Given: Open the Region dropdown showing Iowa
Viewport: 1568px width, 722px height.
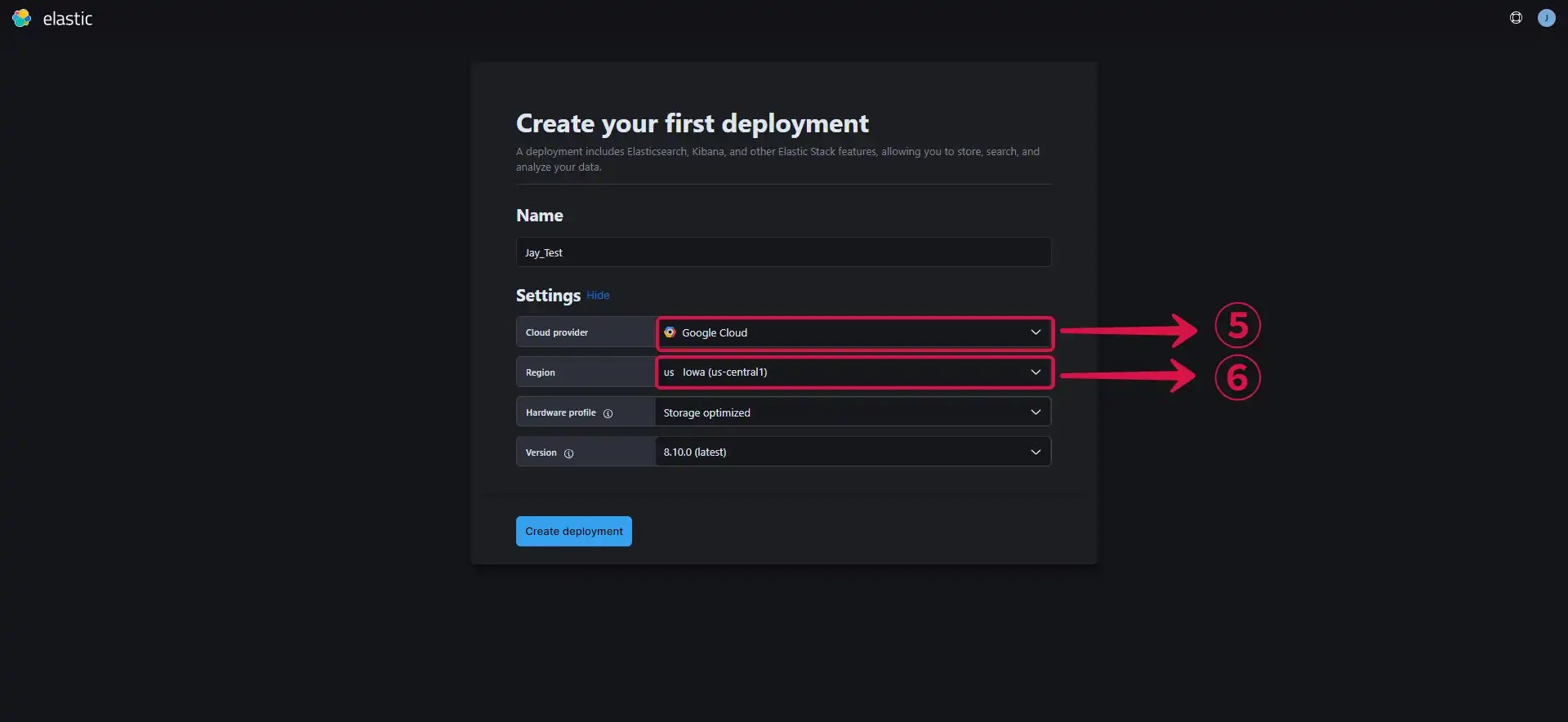Looking at the screenshot, I should point(853,372).
